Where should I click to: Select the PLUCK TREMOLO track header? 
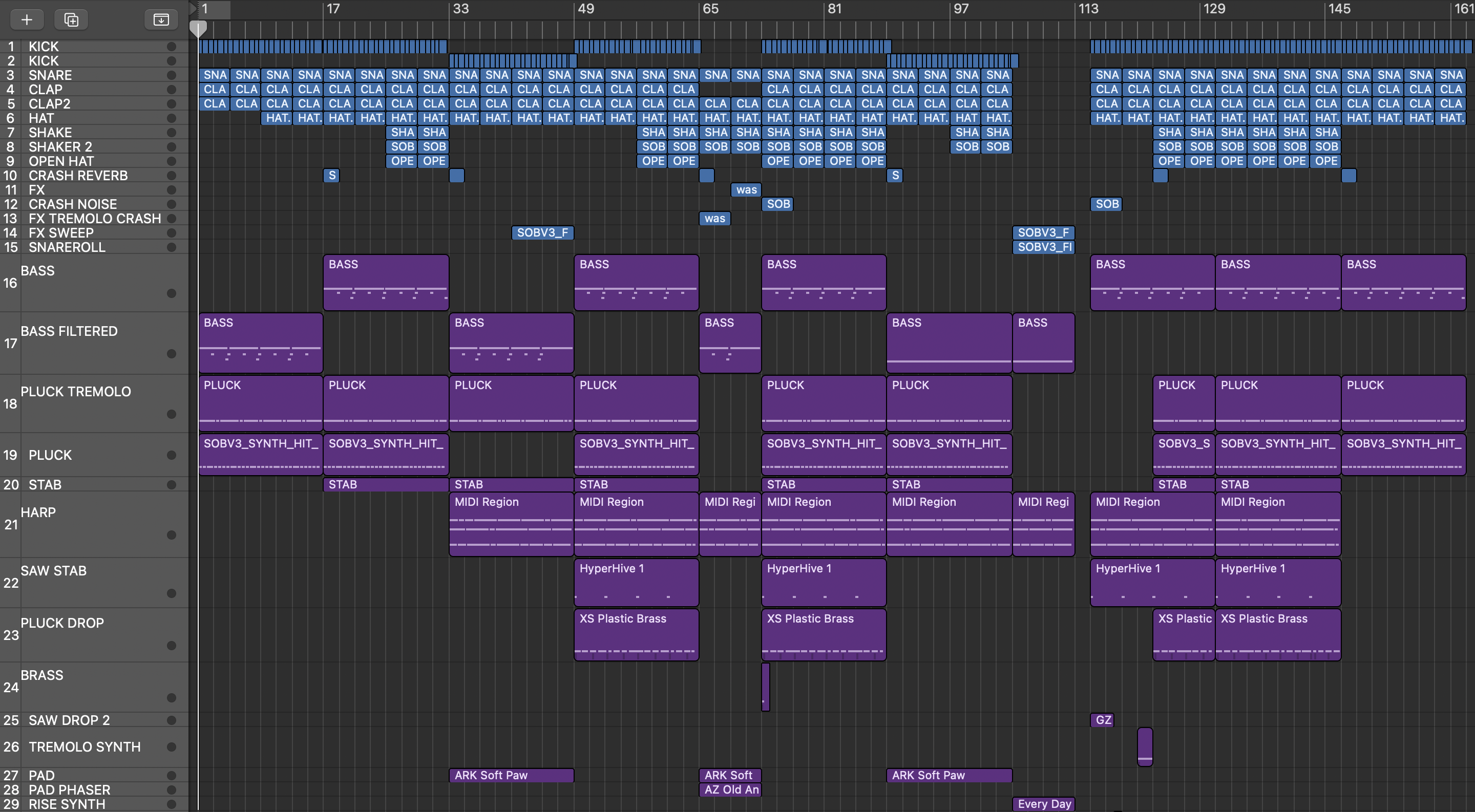click(x=76, y=392)
